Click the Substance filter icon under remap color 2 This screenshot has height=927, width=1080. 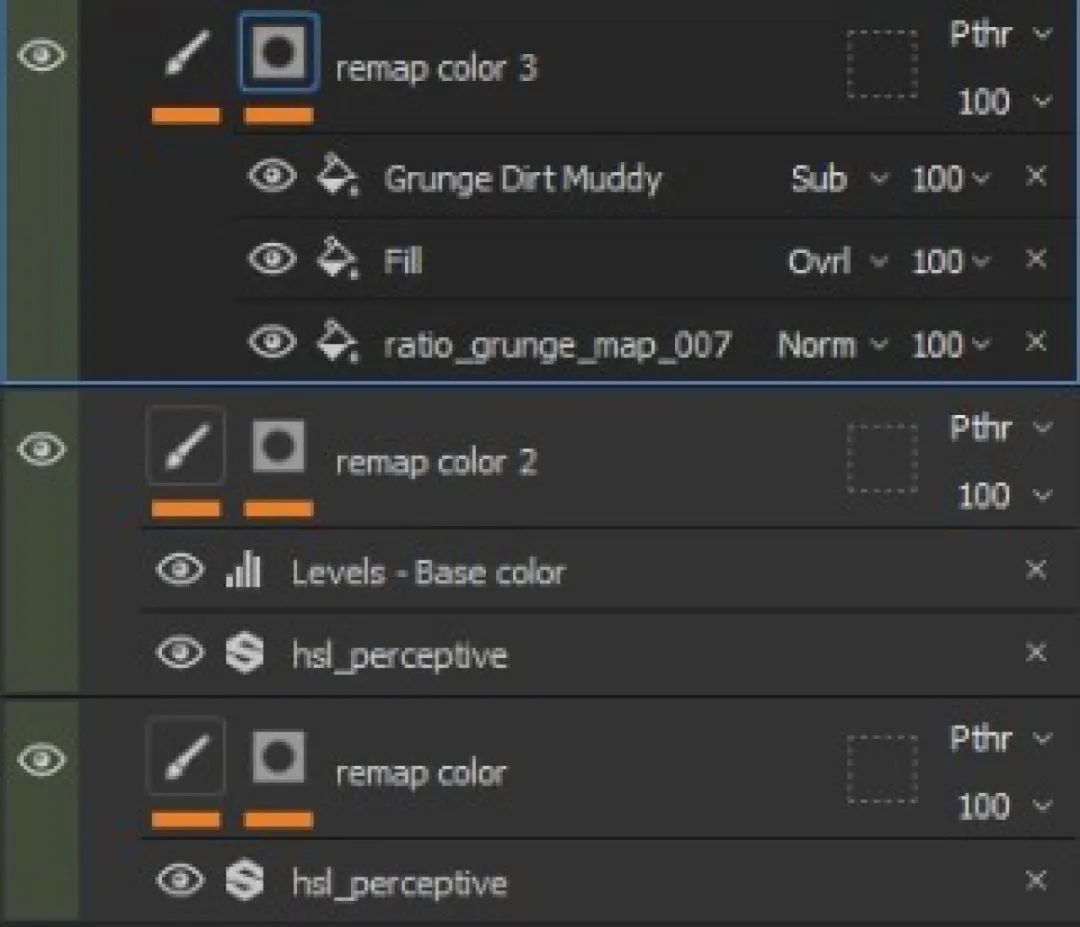click(x=245, y=655)
